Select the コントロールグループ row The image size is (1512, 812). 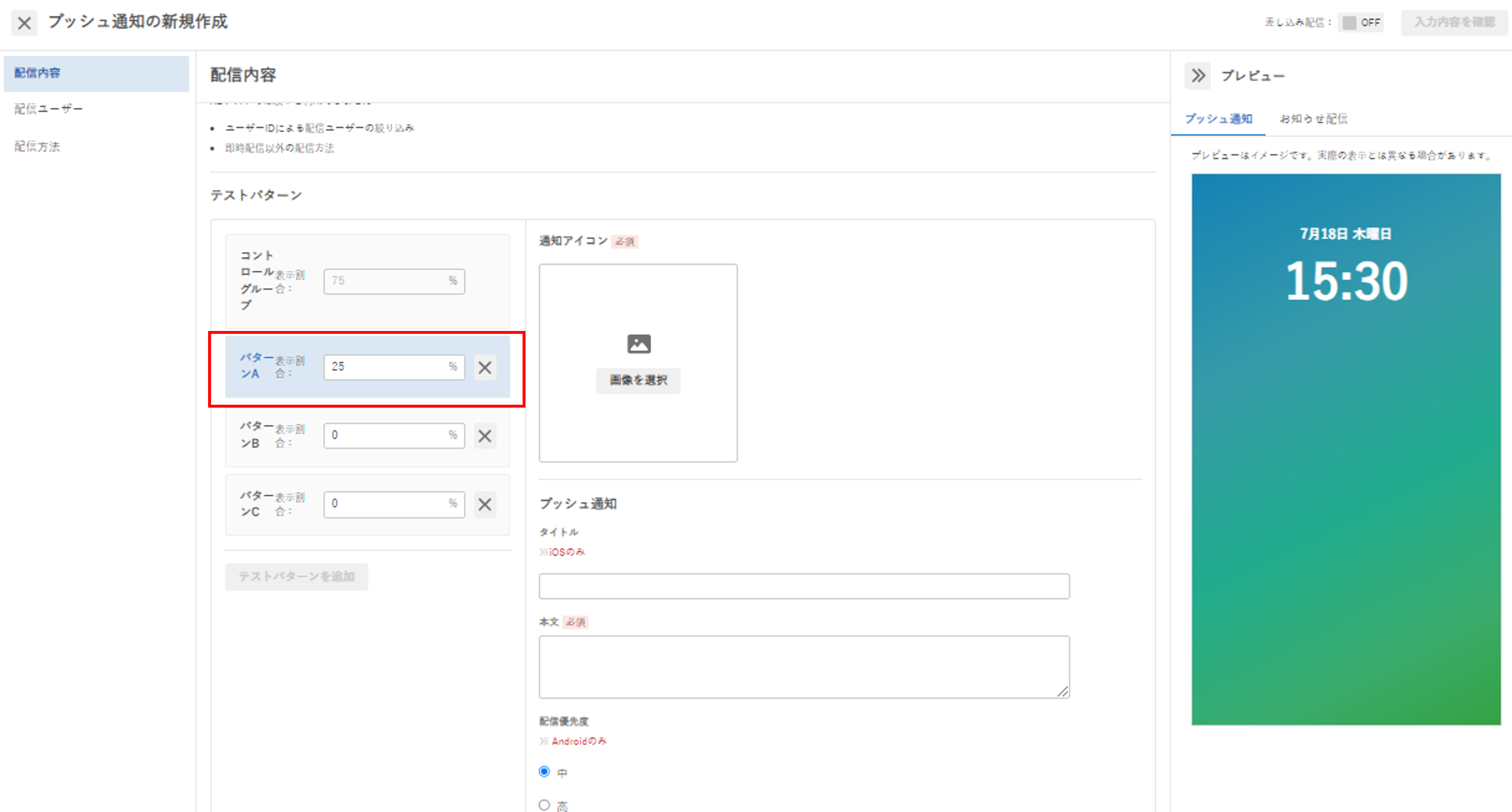pos(367,281)
